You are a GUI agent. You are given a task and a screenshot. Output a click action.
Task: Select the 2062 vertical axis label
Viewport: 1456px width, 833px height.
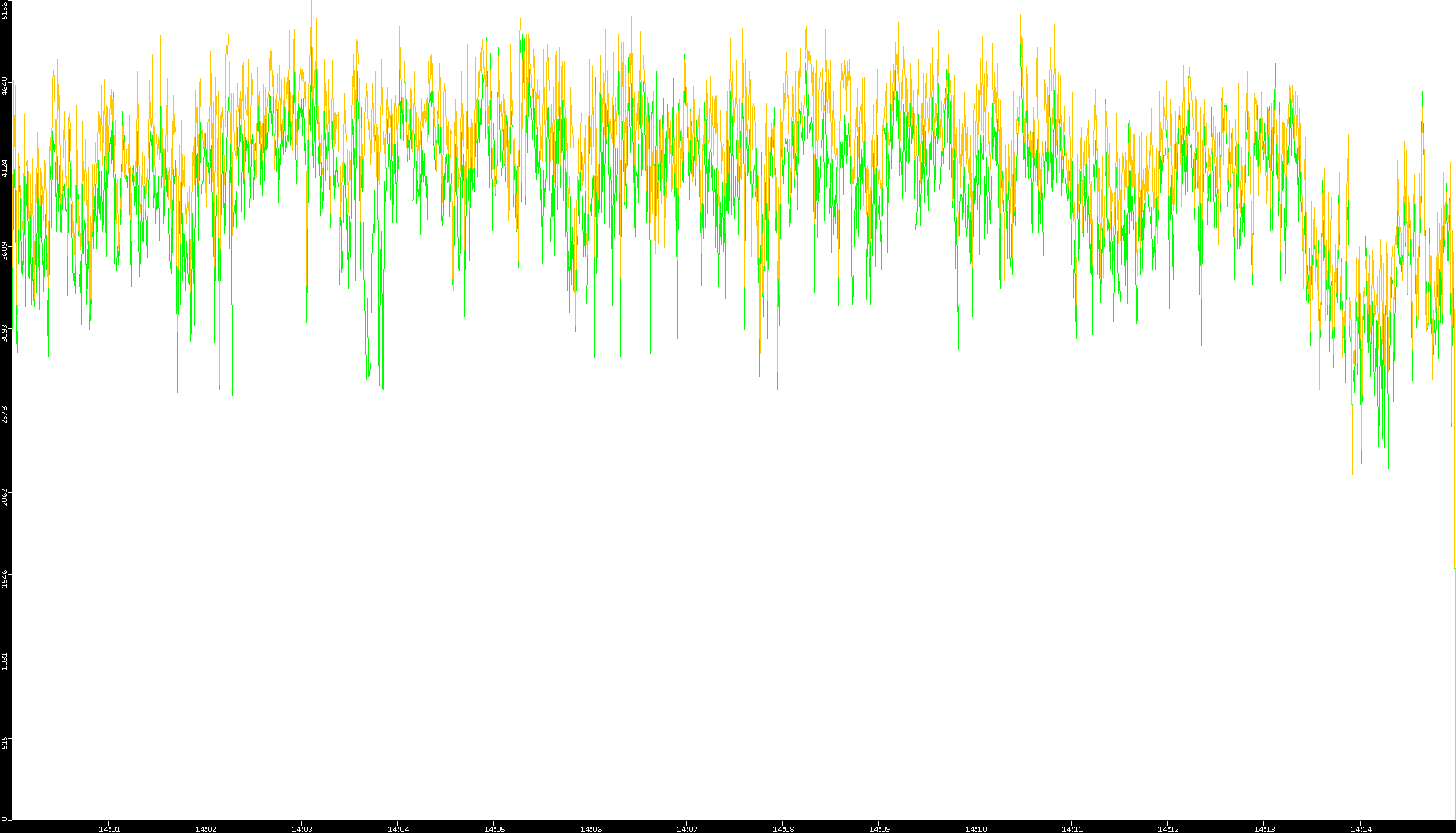click(6, 497)
